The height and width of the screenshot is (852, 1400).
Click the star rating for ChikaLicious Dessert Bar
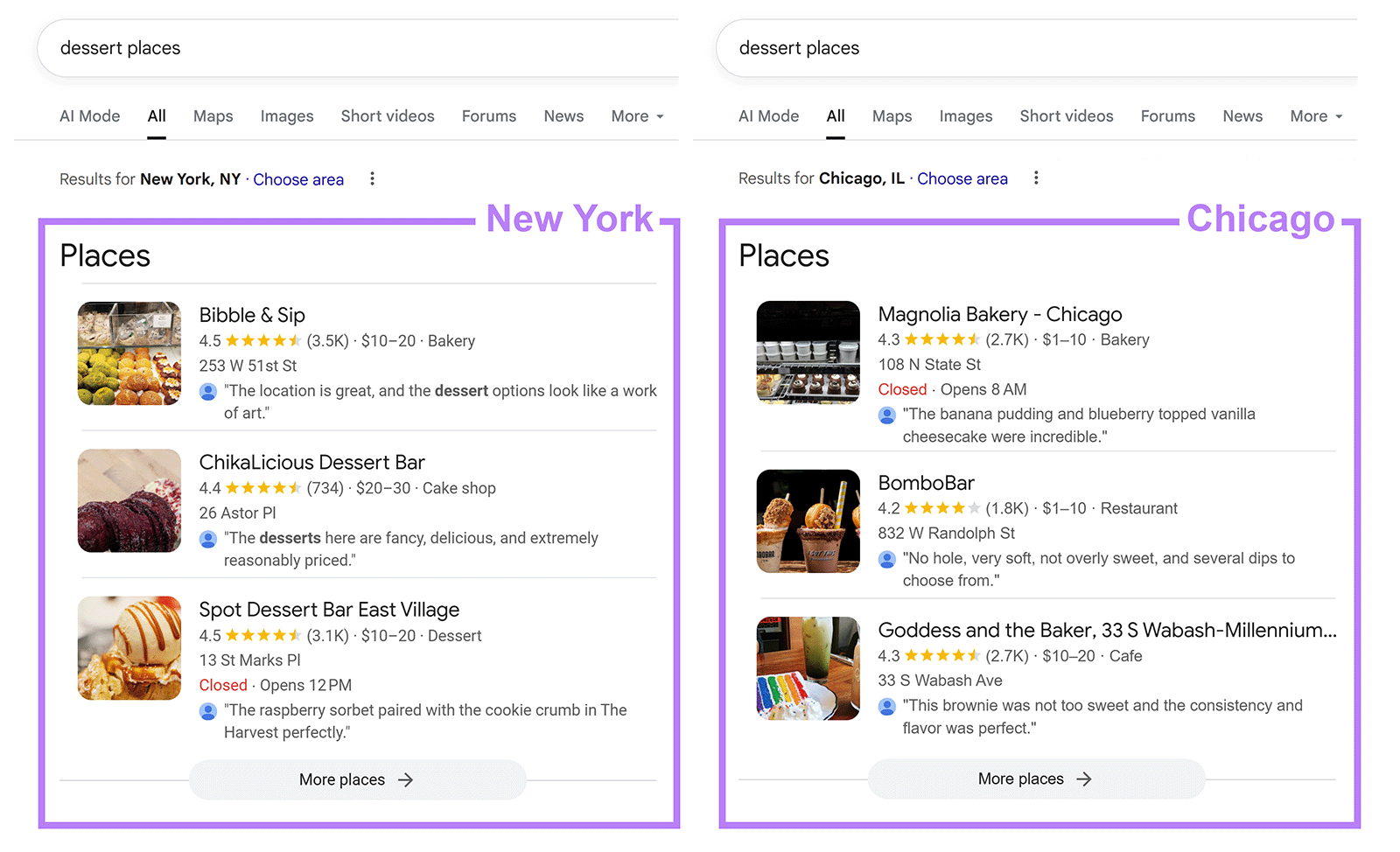coord(262,488)
